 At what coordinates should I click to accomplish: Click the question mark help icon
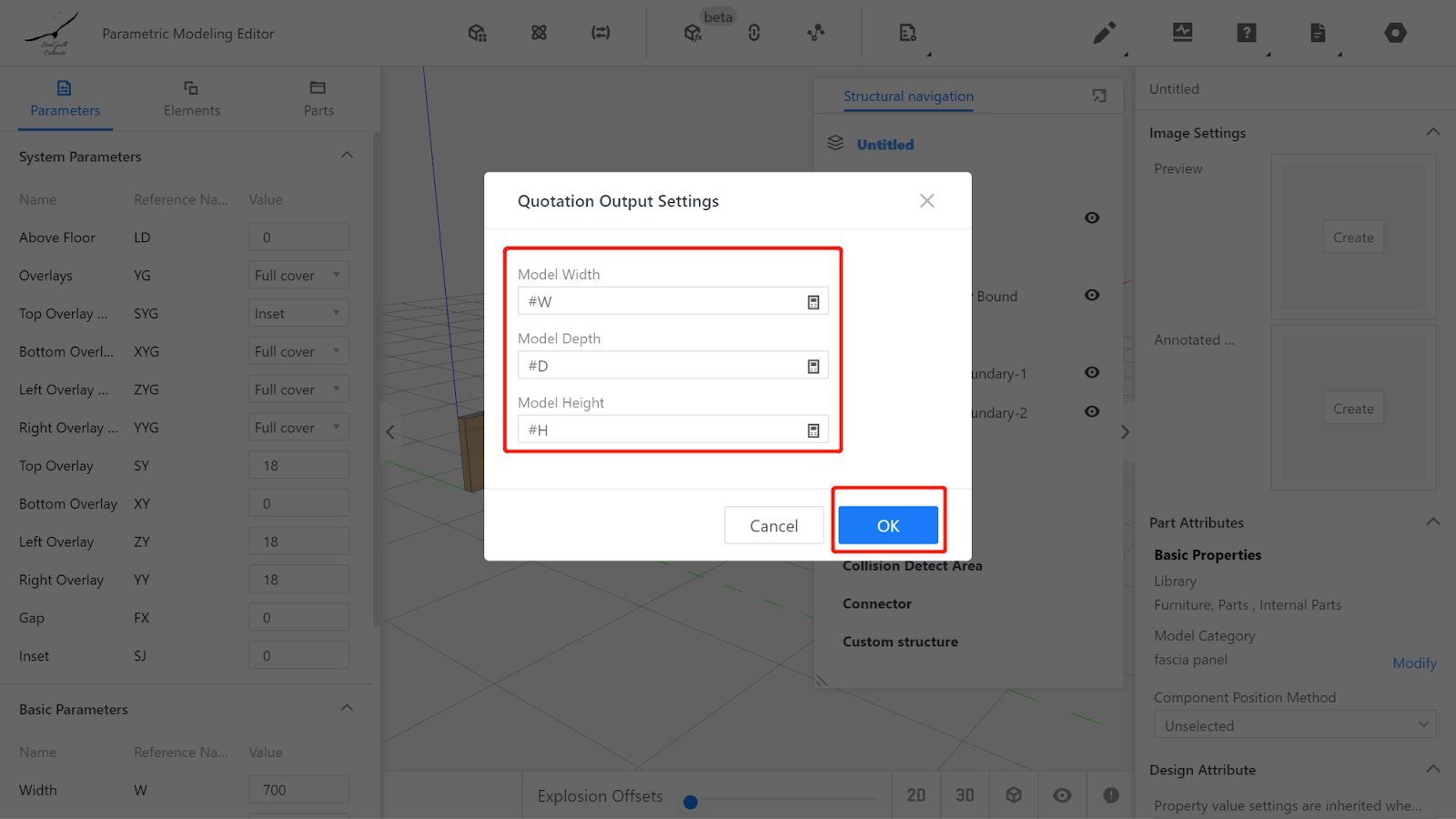coord(1247,34)
